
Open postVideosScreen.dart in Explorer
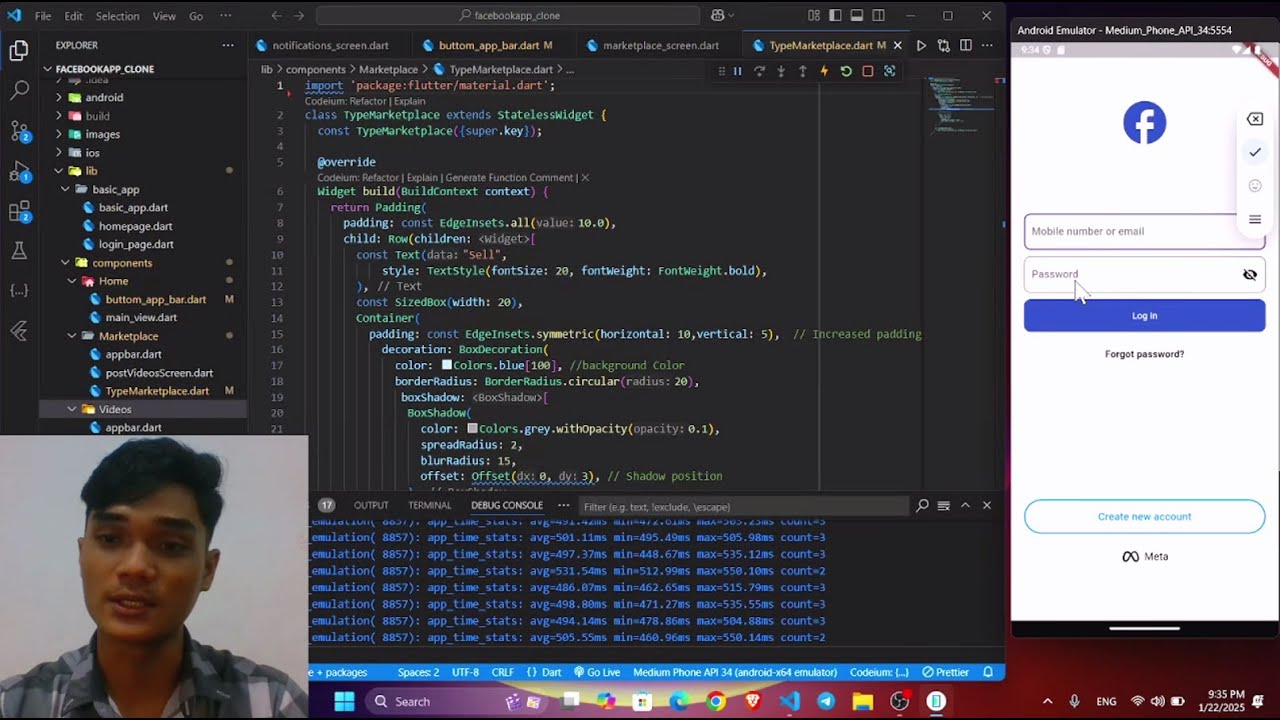click(x=158, y=373)
